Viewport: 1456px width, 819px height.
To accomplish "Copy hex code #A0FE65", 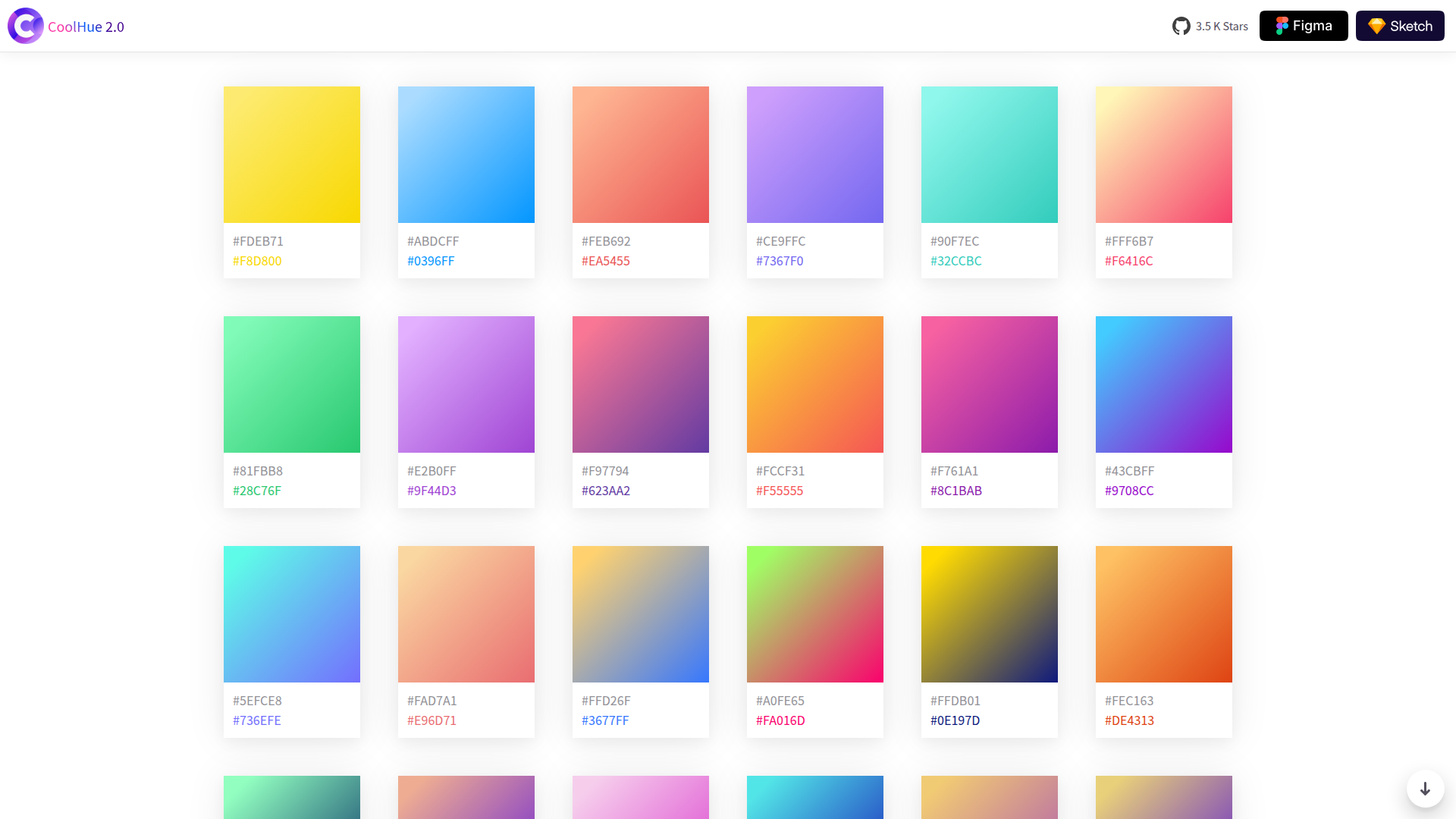I will pyautogui.click(x=780, y=701).
